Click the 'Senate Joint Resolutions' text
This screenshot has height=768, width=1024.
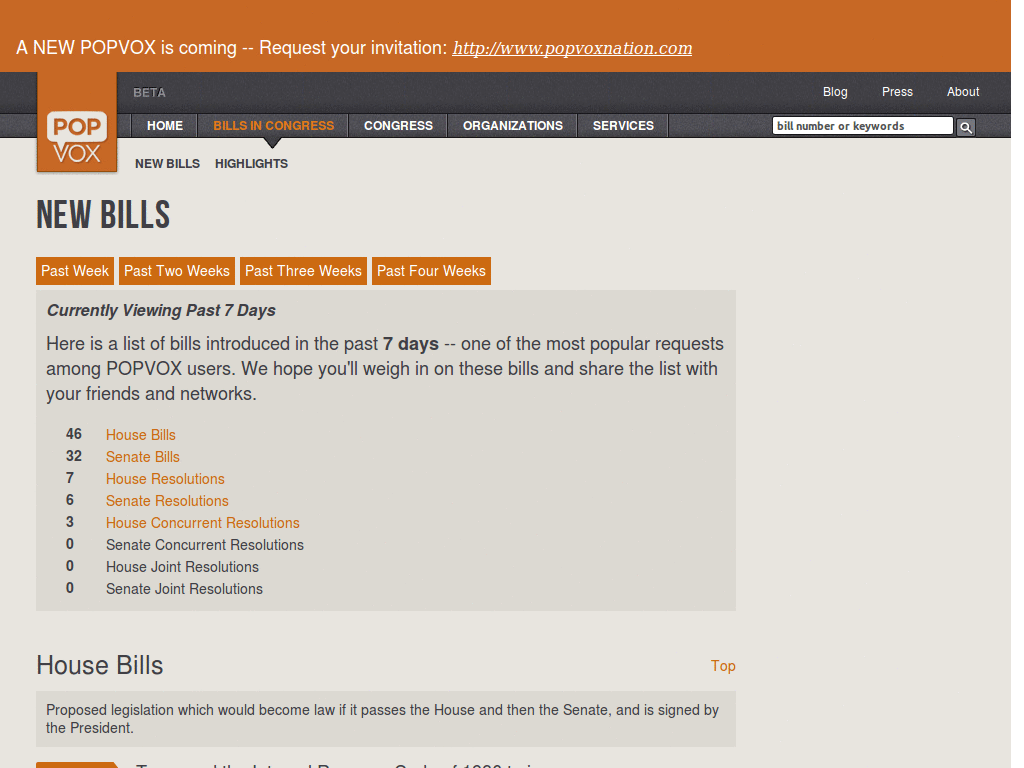pos(184,589)
